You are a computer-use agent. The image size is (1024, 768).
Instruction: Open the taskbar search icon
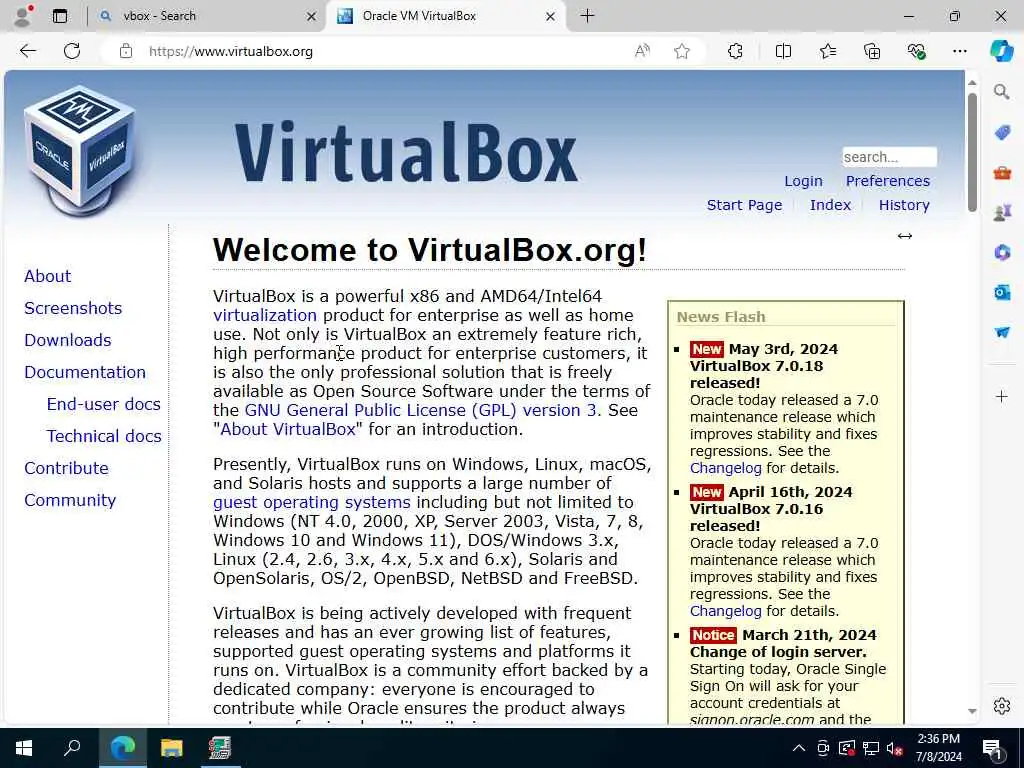(x=72, y=748)
